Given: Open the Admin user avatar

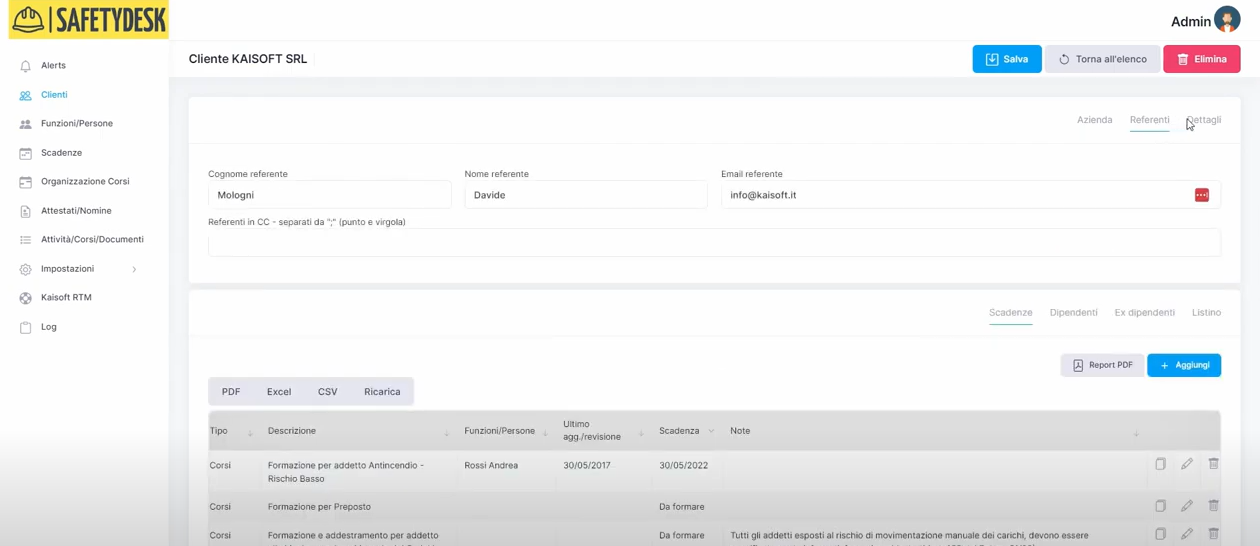Looking at the screenshot, I should 1227,19.
